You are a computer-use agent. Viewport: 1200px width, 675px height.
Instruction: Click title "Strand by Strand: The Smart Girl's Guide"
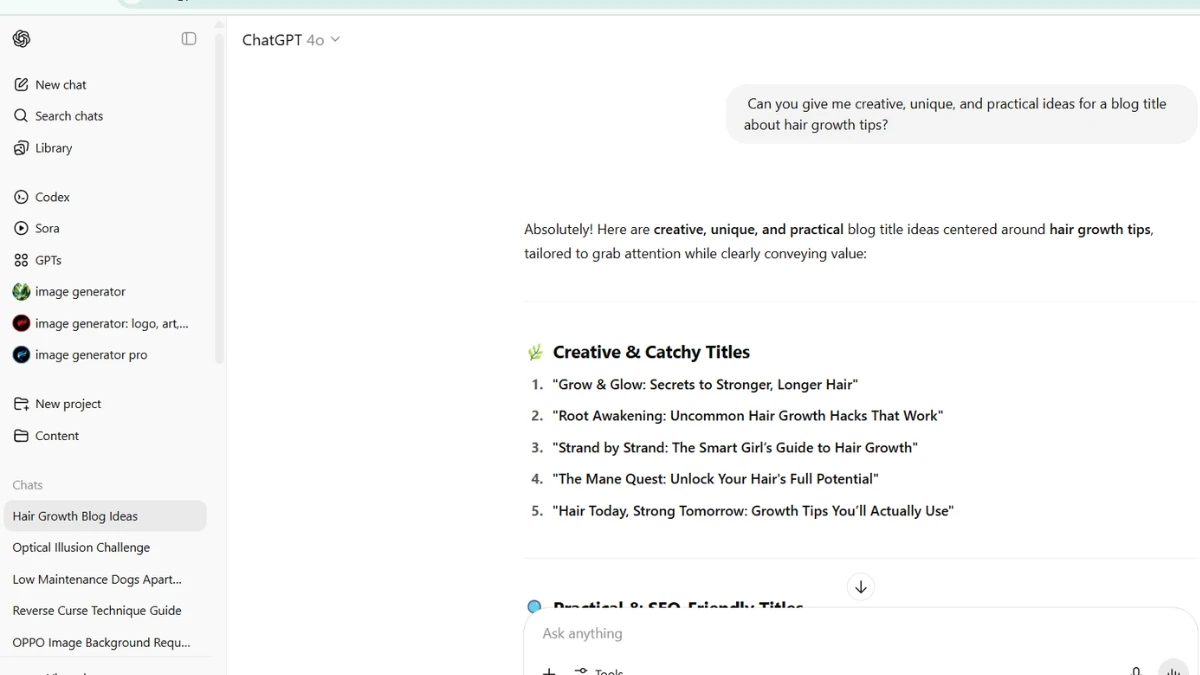coord(735,448)
